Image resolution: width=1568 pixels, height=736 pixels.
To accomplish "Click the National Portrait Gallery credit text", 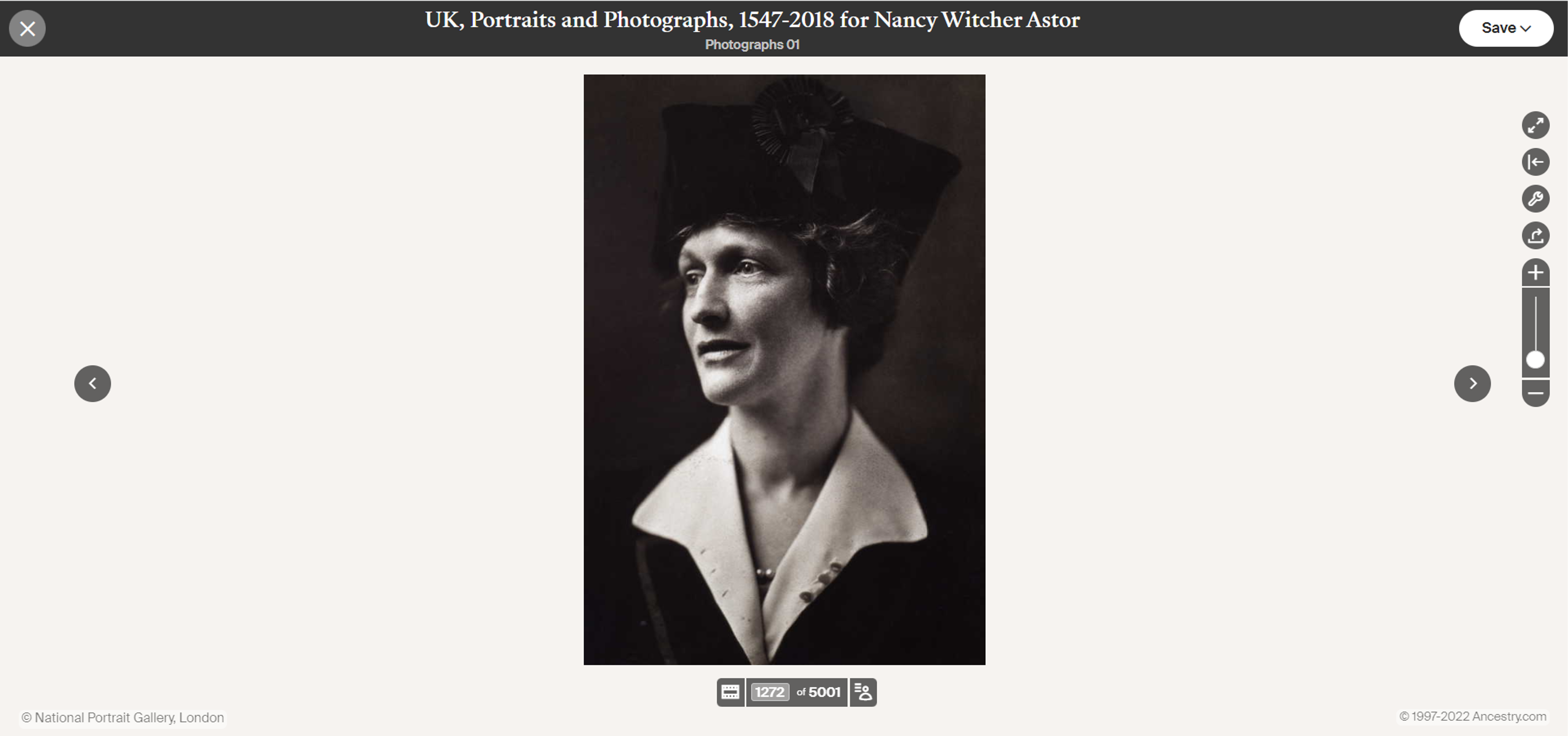I will pyautogui.click(x=123, y=718).
